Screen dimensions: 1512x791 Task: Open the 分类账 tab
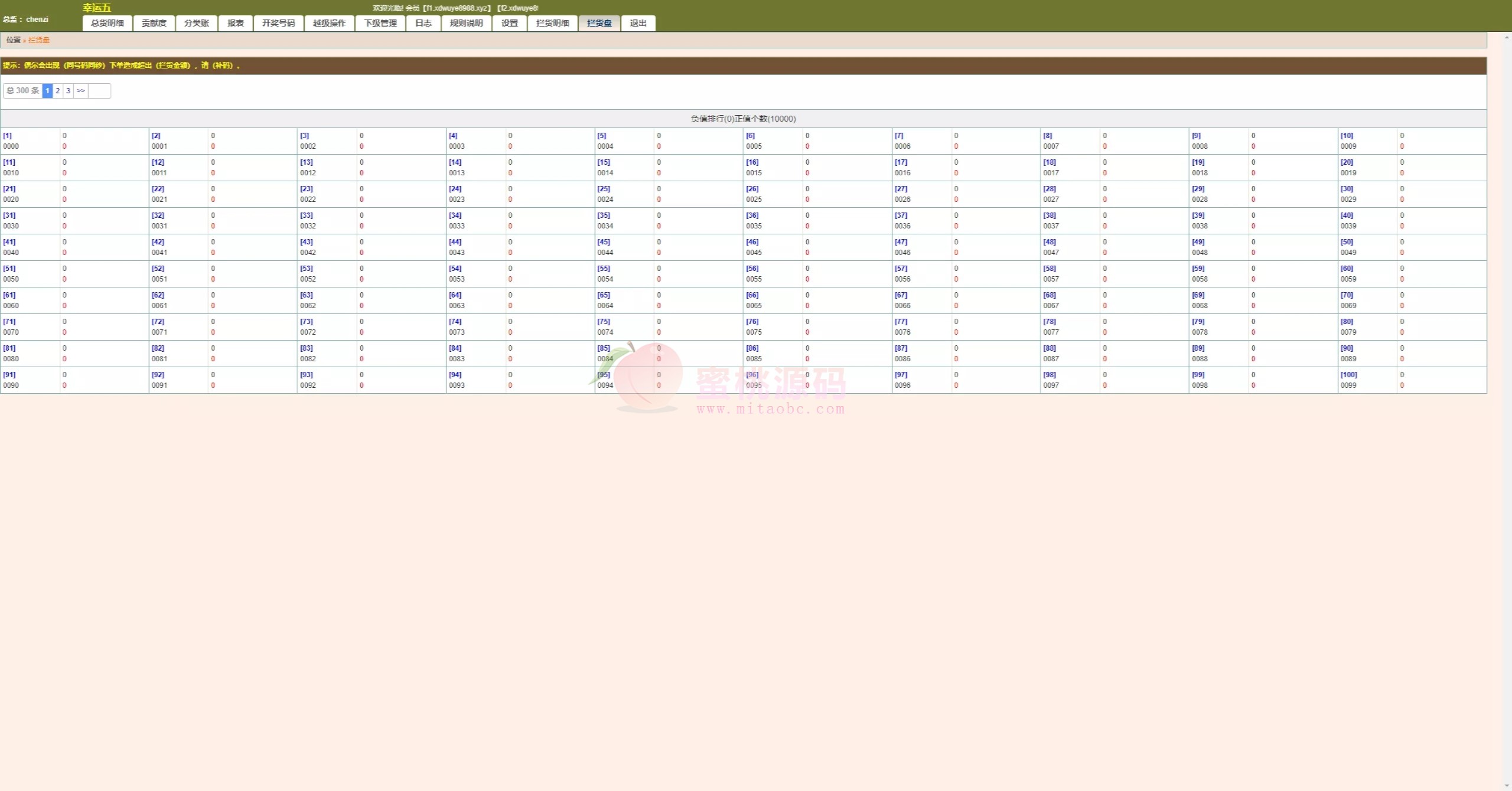[196, 23]
